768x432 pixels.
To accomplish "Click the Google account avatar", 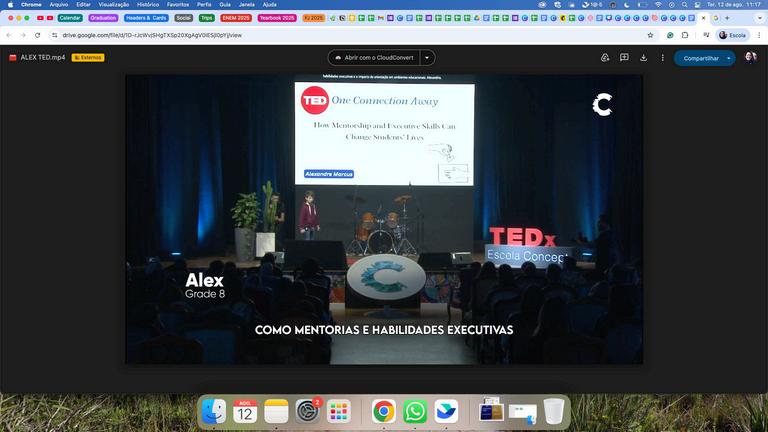I will pos(750,58).
